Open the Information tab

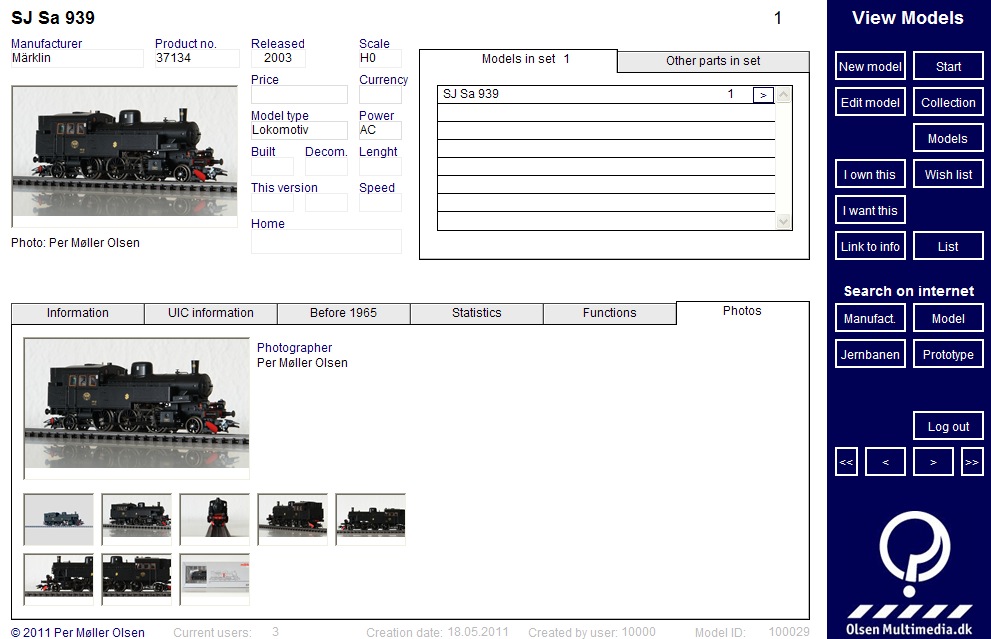pos(78,313)
